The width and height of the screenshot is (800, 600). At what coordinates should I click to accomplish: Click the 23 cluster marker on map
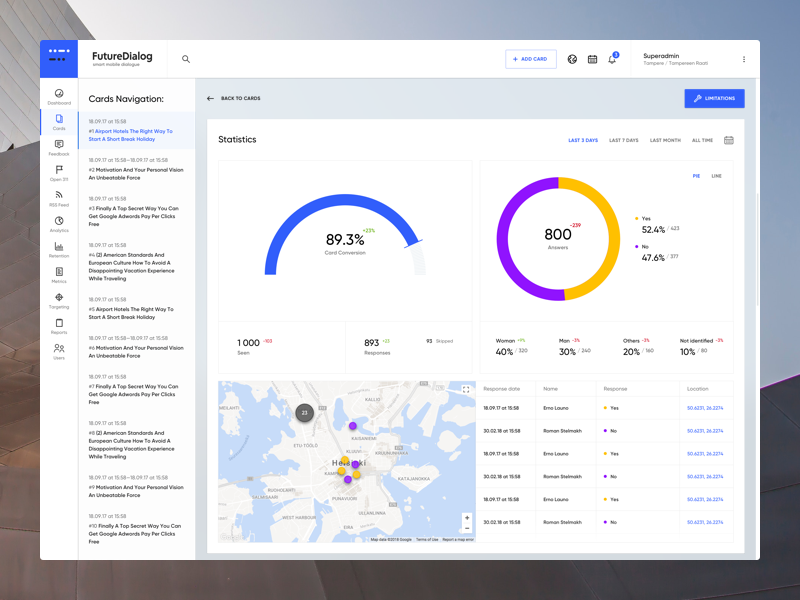pos(305,413)
